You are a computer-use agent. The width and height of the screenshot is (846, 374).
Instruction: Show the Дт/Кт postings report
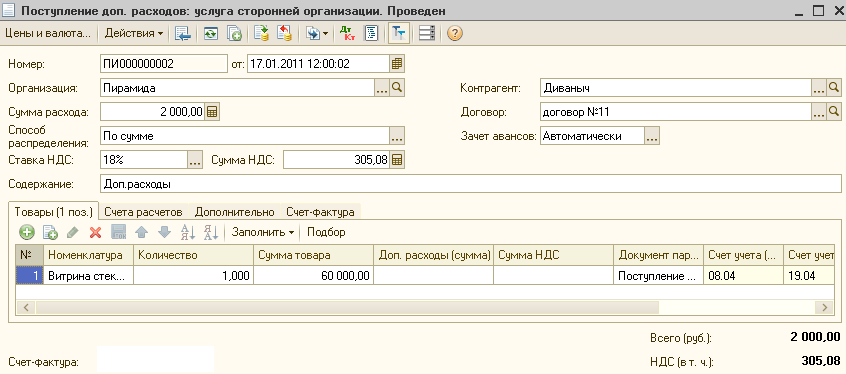pyautogui.click(x=347, y=33)
